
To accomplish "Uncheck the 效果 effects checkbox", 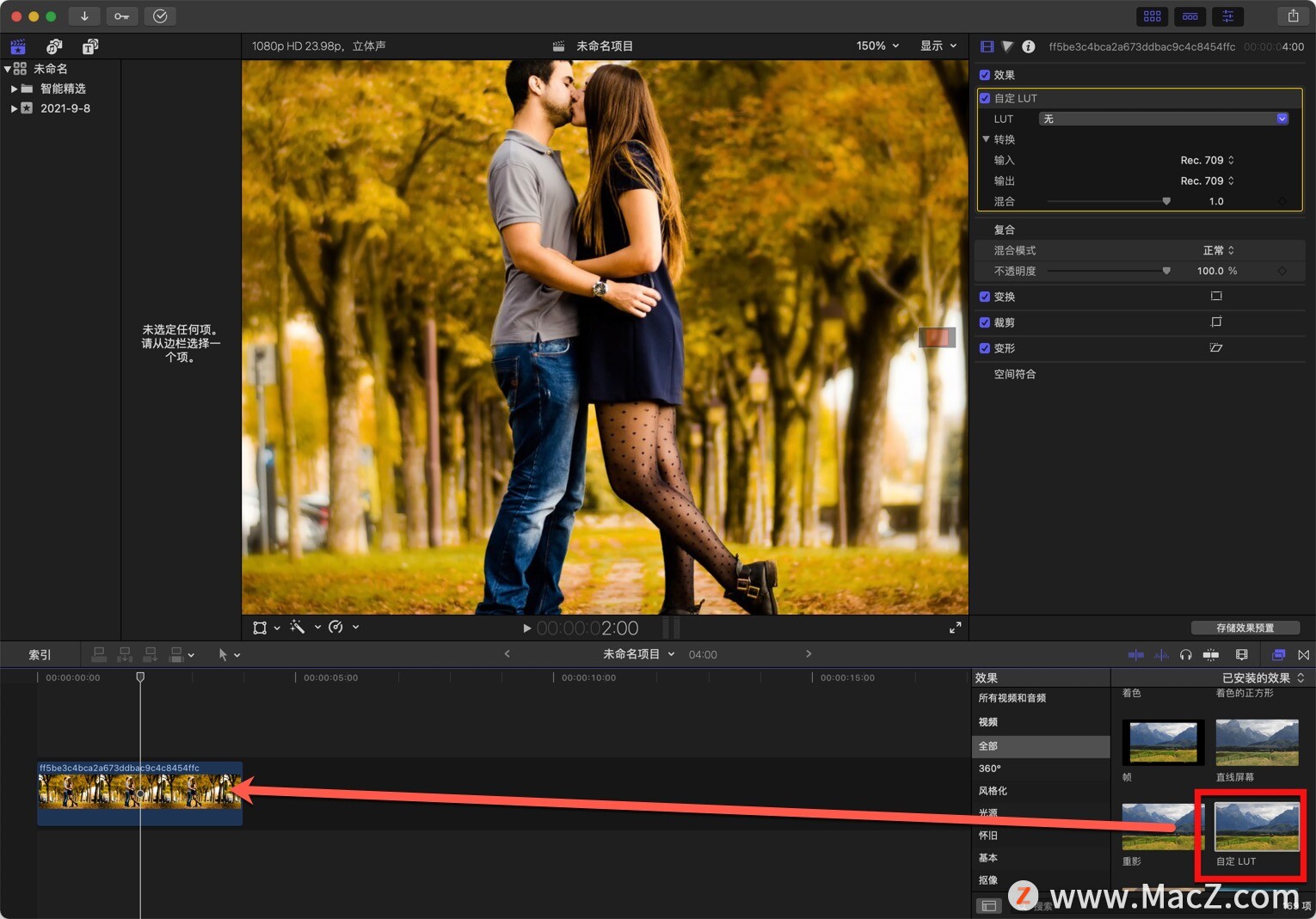I will pyautogui.click(x=985, y=75).
